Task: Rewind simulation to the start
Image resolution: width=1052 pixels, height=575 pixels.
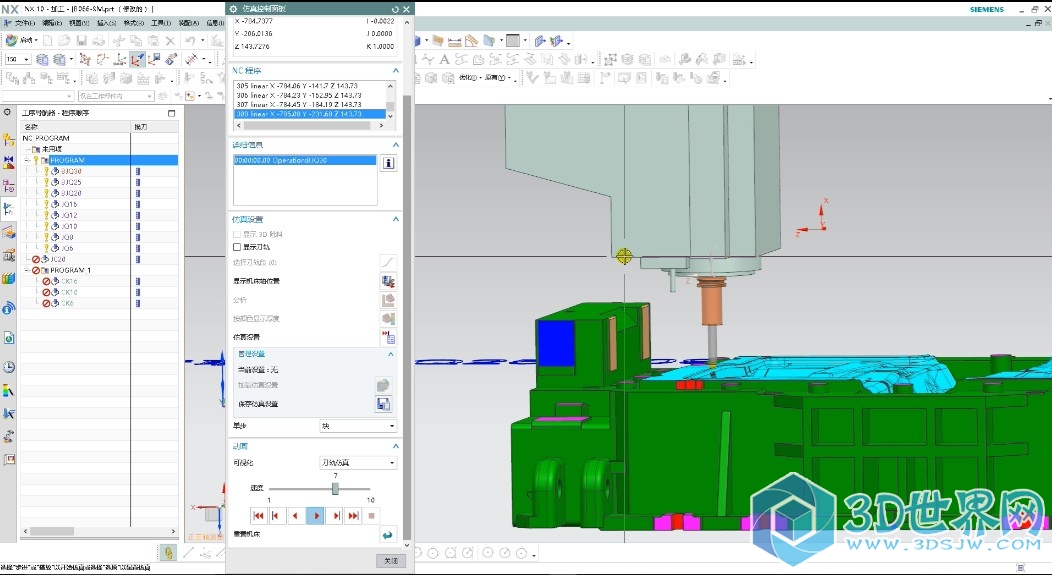Action: coord(258,515)
